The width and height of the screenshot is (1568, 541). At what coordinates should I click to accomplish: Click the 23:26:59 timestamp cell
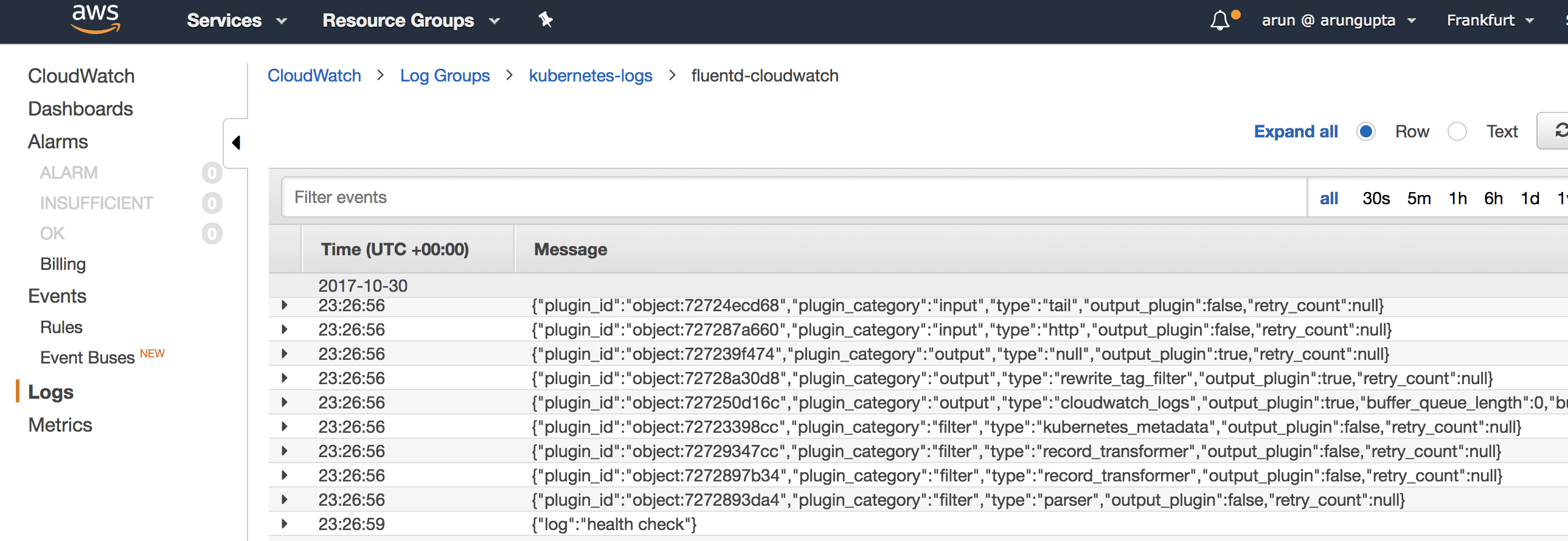click(x=351, y=524)
